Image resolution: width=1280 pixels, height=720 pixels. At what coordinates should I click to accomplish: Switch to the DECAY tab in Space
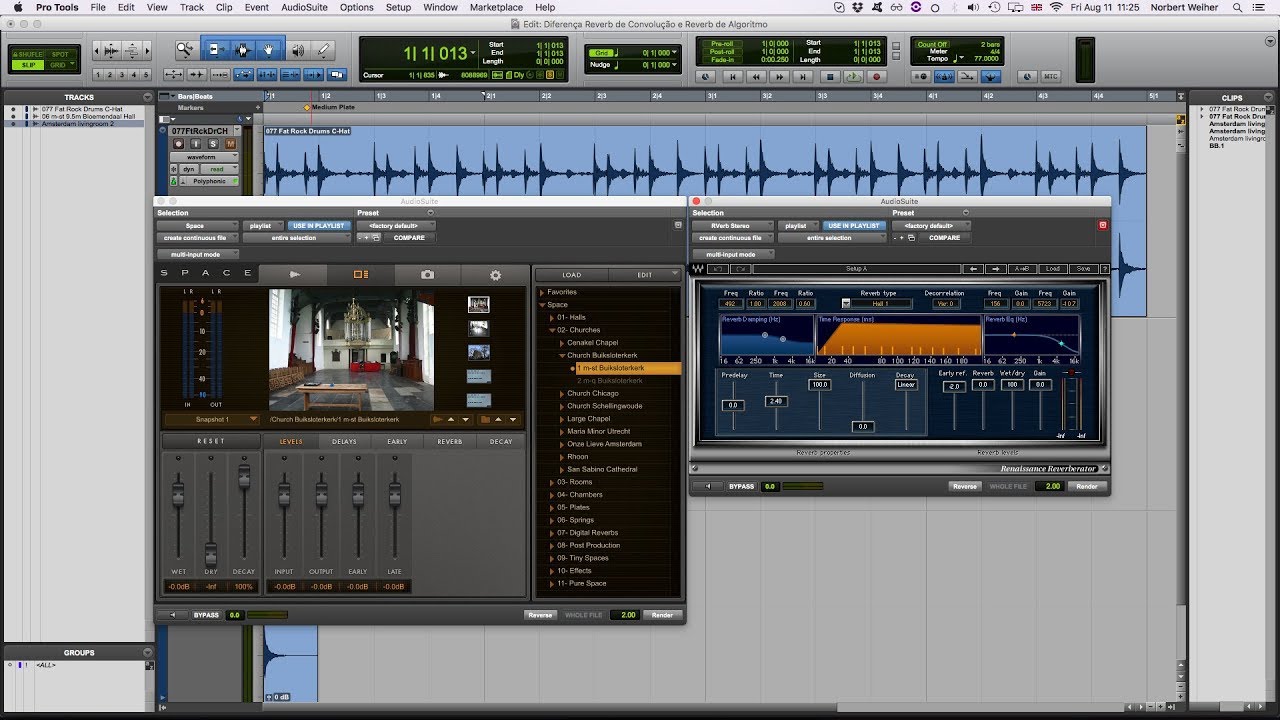coord(501,441)
